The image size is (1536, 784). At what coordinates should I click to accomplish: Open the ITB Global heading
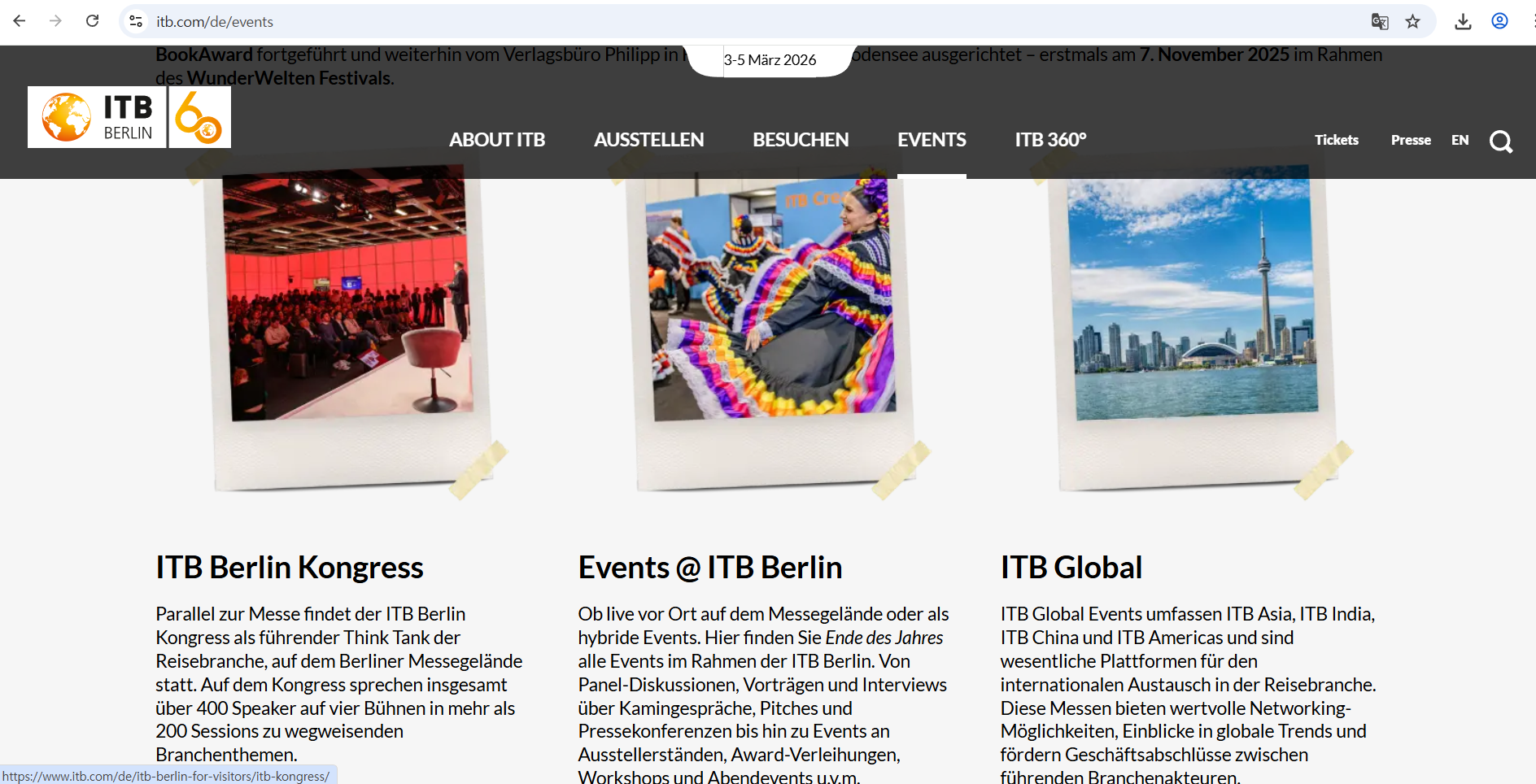tap(1071, 567)
